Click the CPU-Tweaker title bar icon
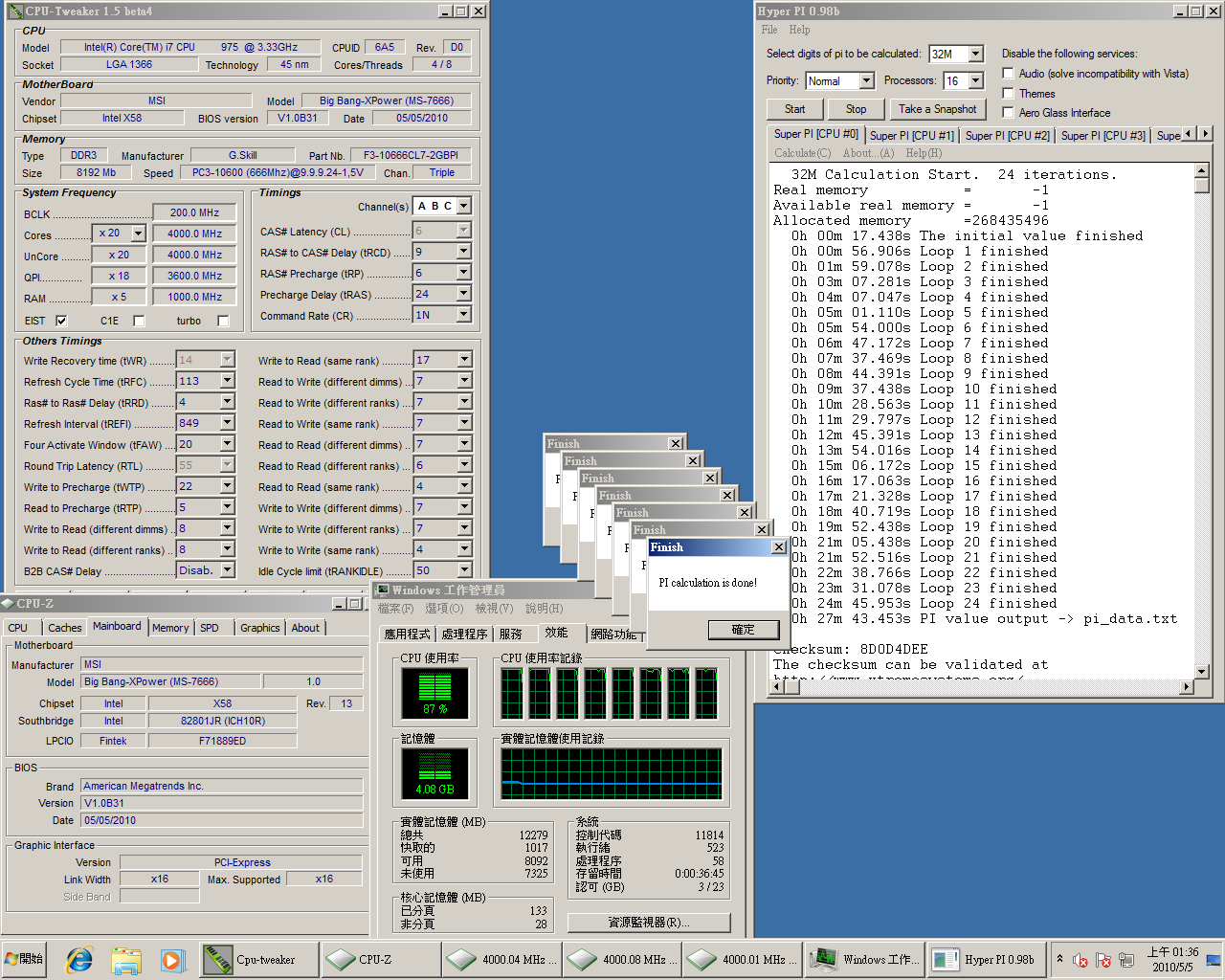Viewport: 1225px width, 980px height. click(x=15, y=11)
